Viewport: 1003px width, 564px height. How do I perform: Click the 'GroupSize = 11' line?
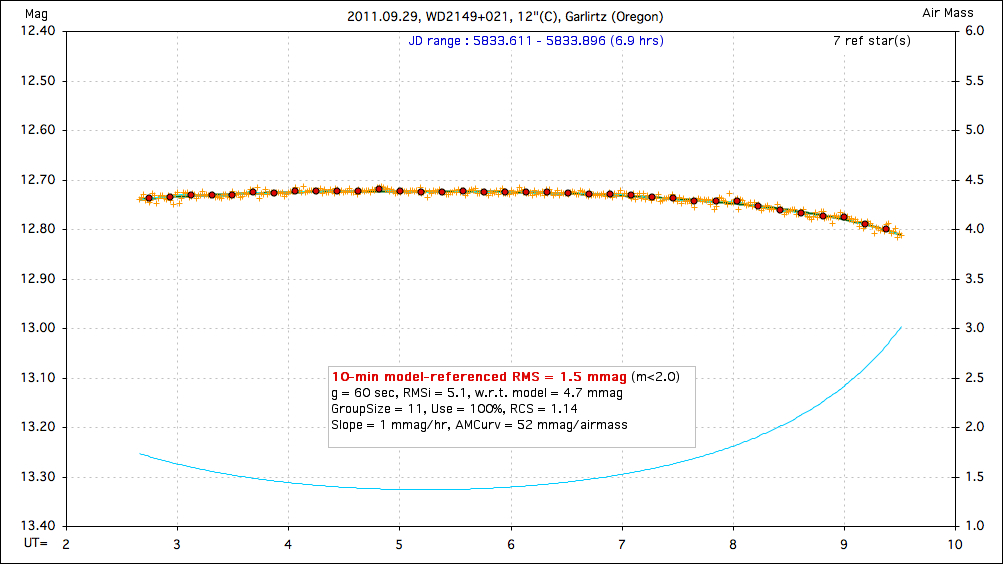[x=454, y=409]
